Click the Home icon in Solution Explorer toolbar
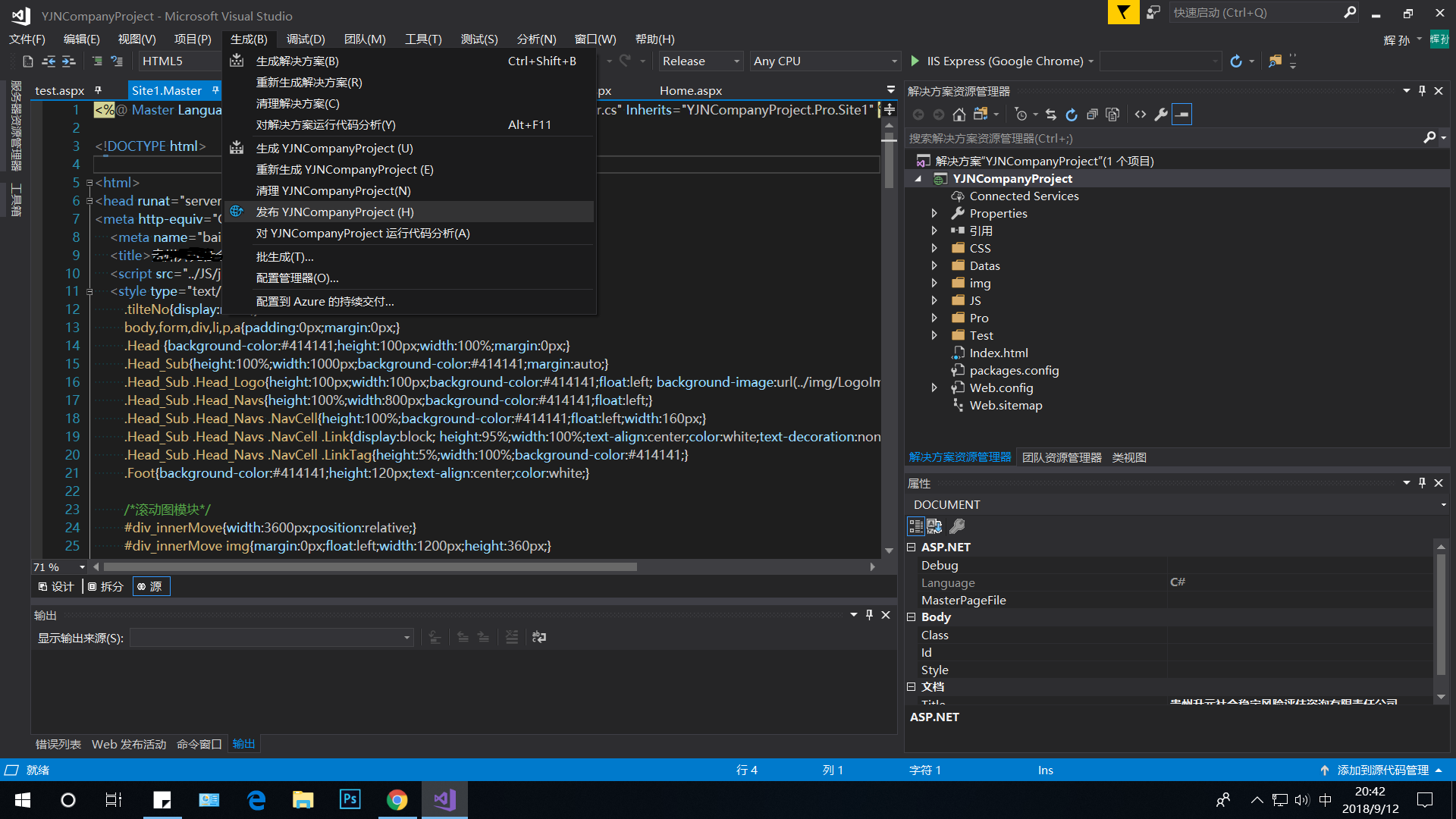The height and width of the screenshot is (819, 1456). pos(959,115)
